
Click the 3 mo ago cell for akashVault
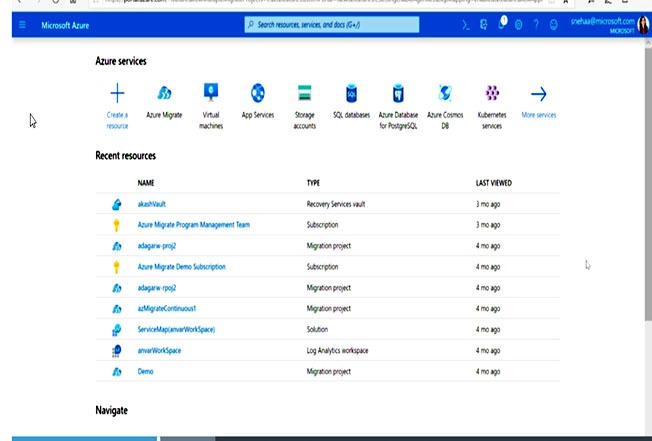pyautogui.click(x=488, y=204)
